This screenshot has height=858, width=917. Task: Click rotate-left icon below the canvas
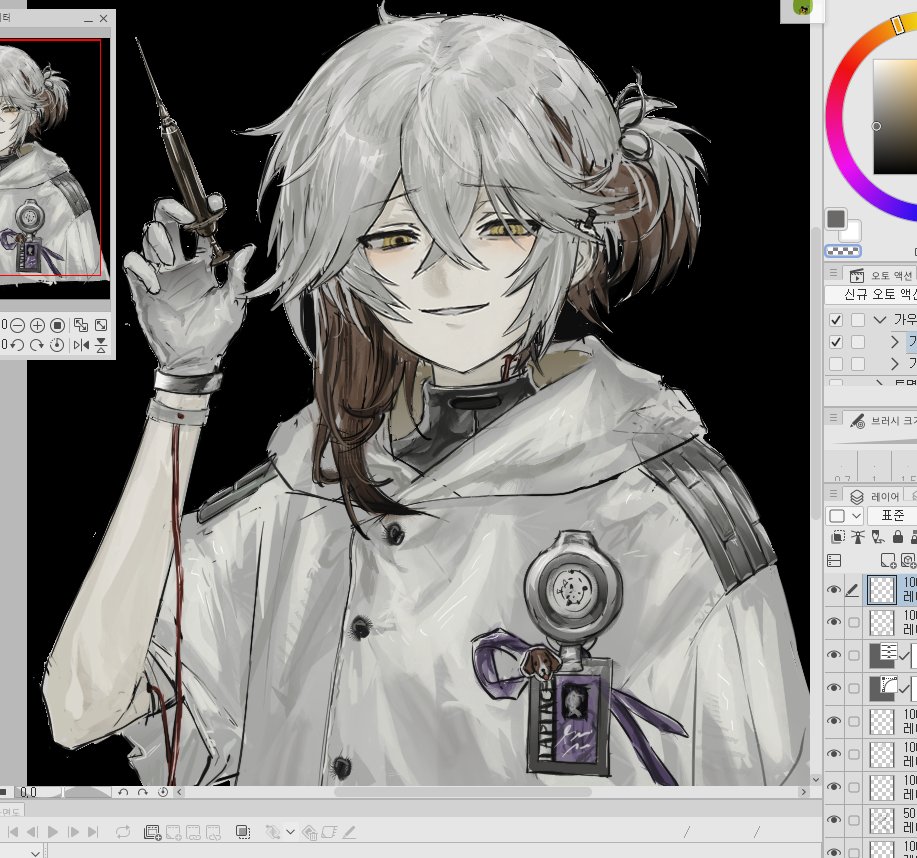[123, 792]
